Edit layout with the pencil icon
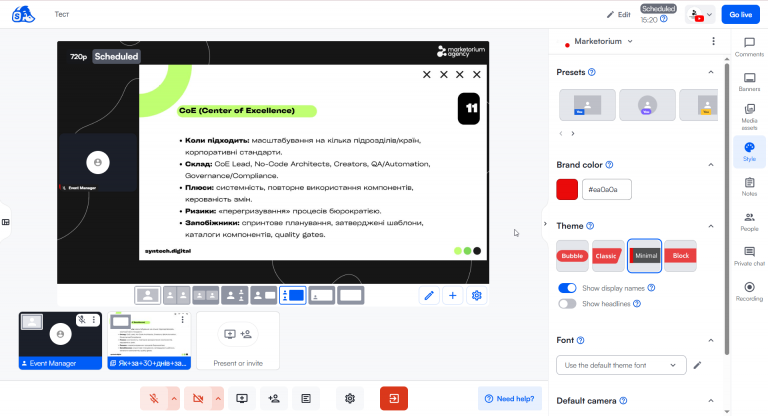 429,295
